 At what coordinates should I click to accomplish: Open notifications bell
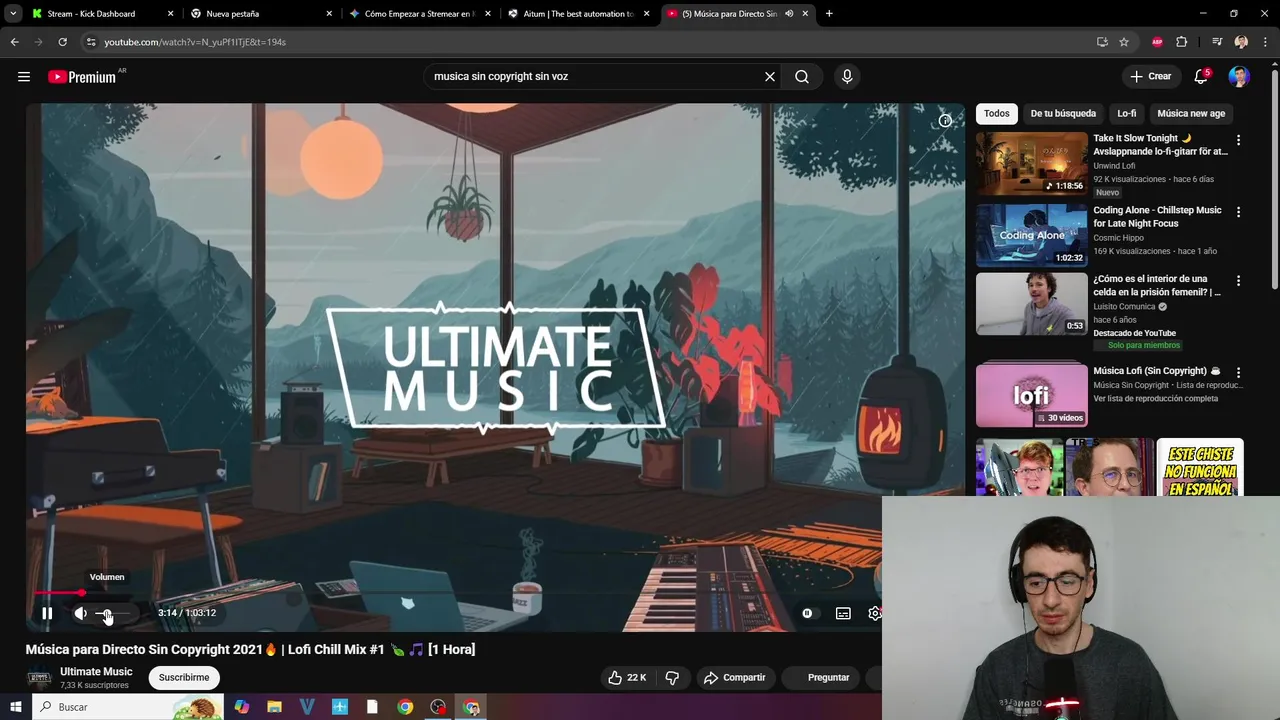[1202, 76]
